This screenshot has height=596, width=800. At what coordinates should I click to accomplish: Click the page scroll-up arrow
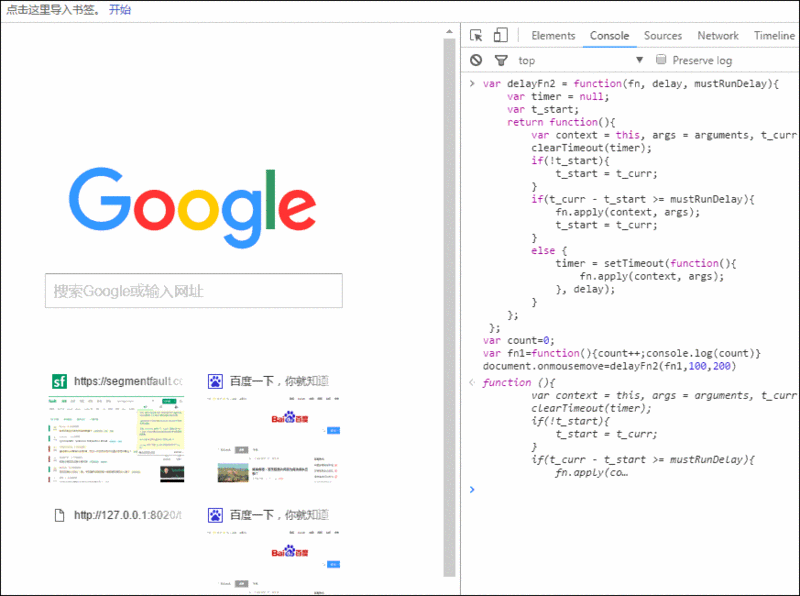point(449,32)
